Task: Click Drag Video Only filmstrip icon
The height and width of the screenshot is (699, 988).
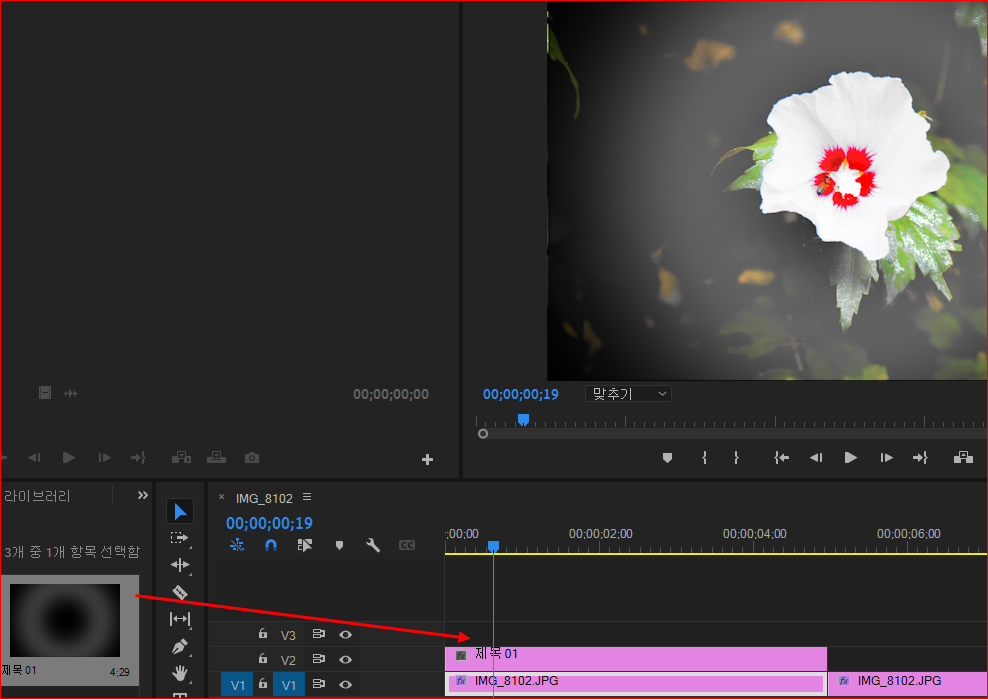Action: pyautogui.click(x=45, y=393)
